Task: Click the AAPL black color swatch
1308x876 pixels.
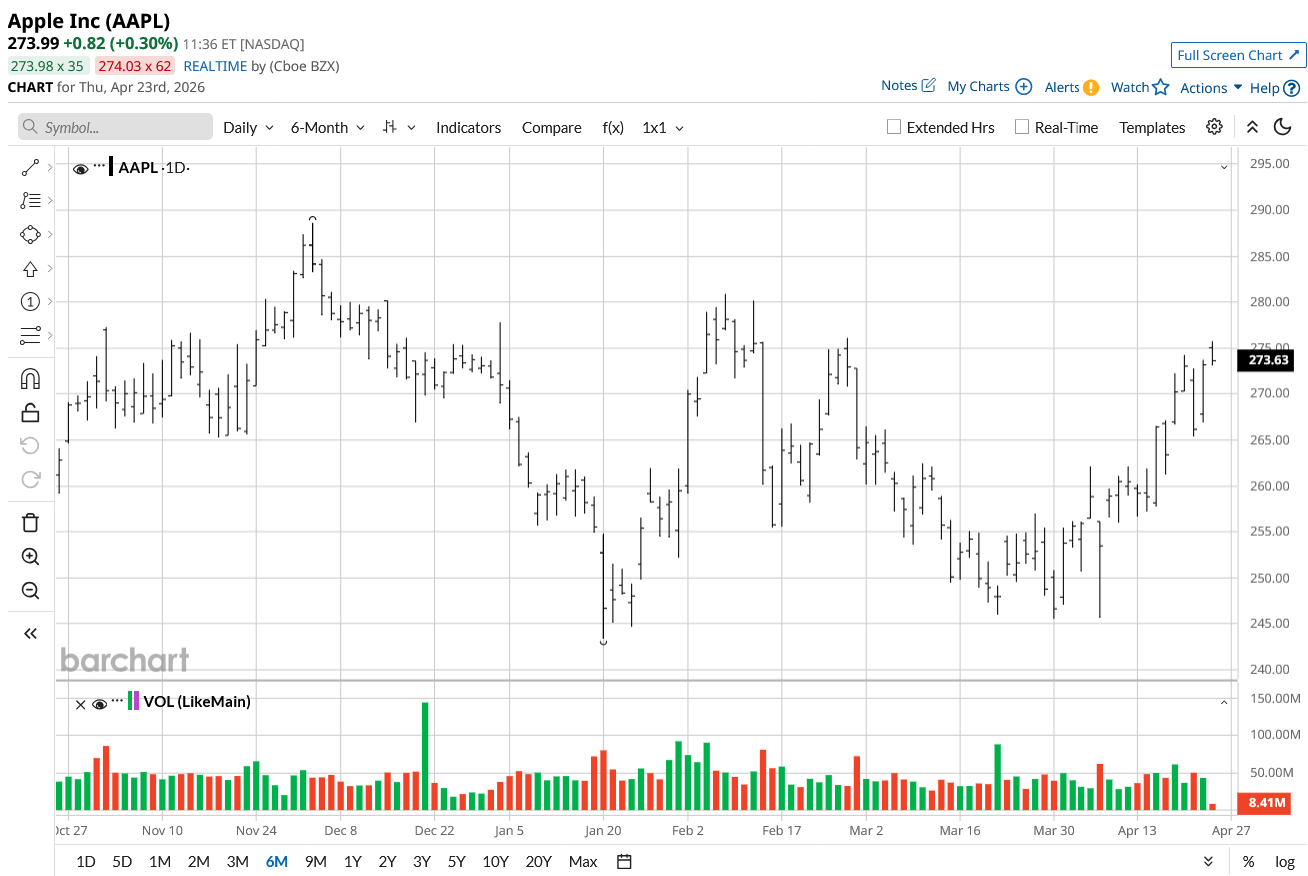Action: pos(111,167)
